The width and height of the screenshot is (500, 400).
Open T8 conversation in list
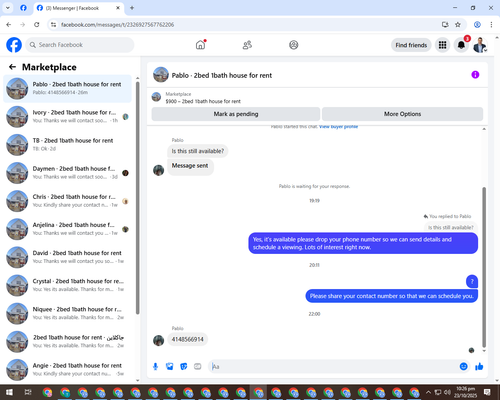67,145
